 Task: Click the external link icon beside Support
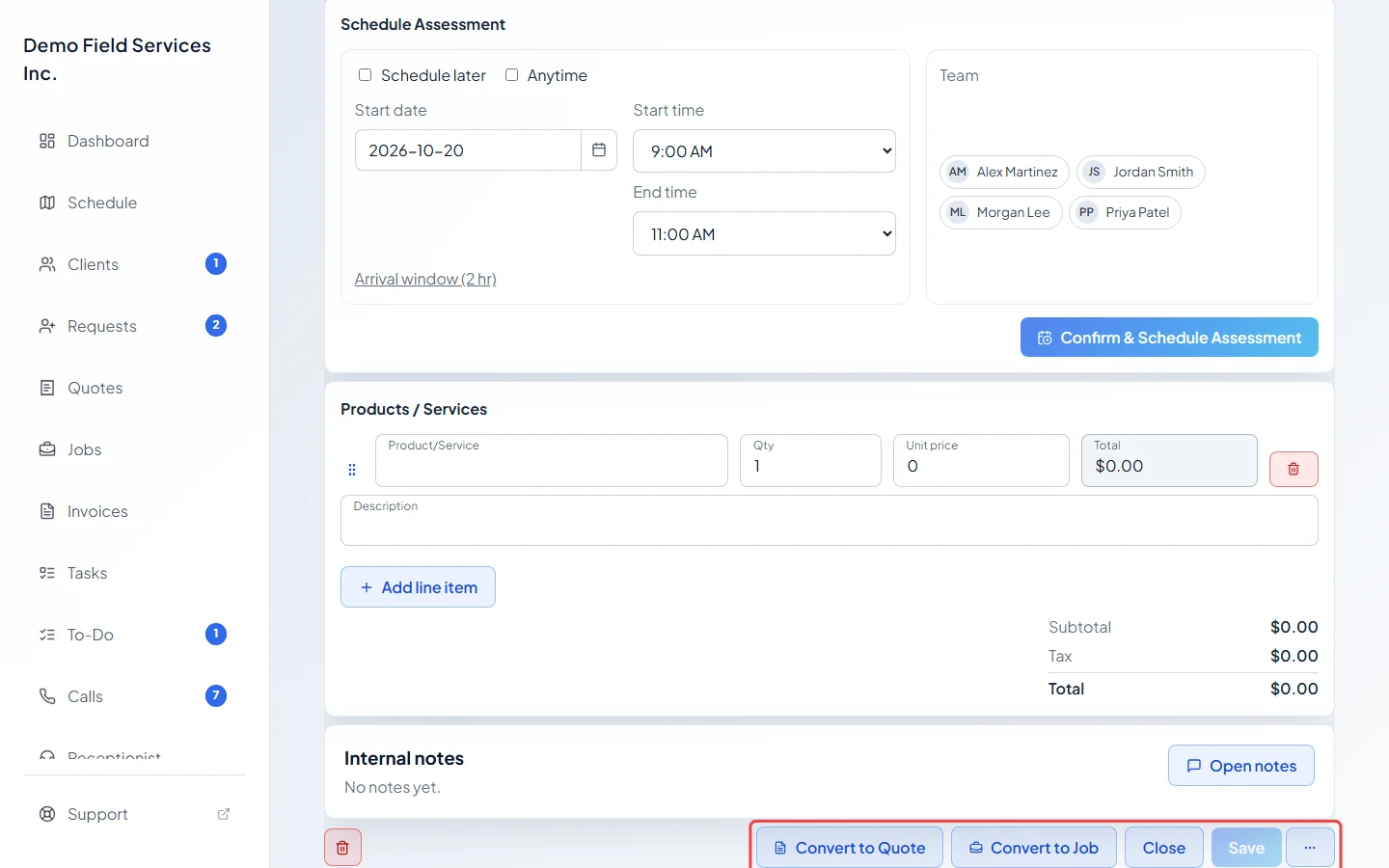[x=224, y=814]
